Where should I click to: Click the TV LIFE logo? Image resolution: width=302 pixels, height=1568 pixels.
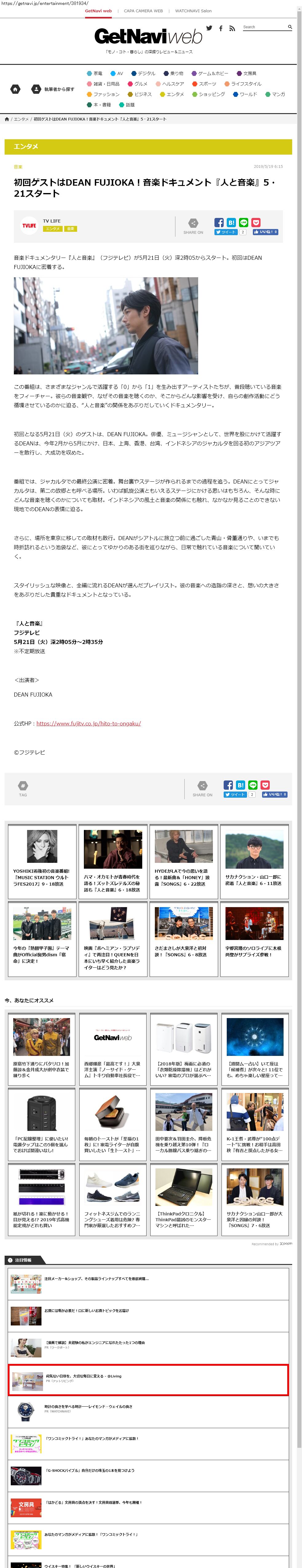point(29,225)
